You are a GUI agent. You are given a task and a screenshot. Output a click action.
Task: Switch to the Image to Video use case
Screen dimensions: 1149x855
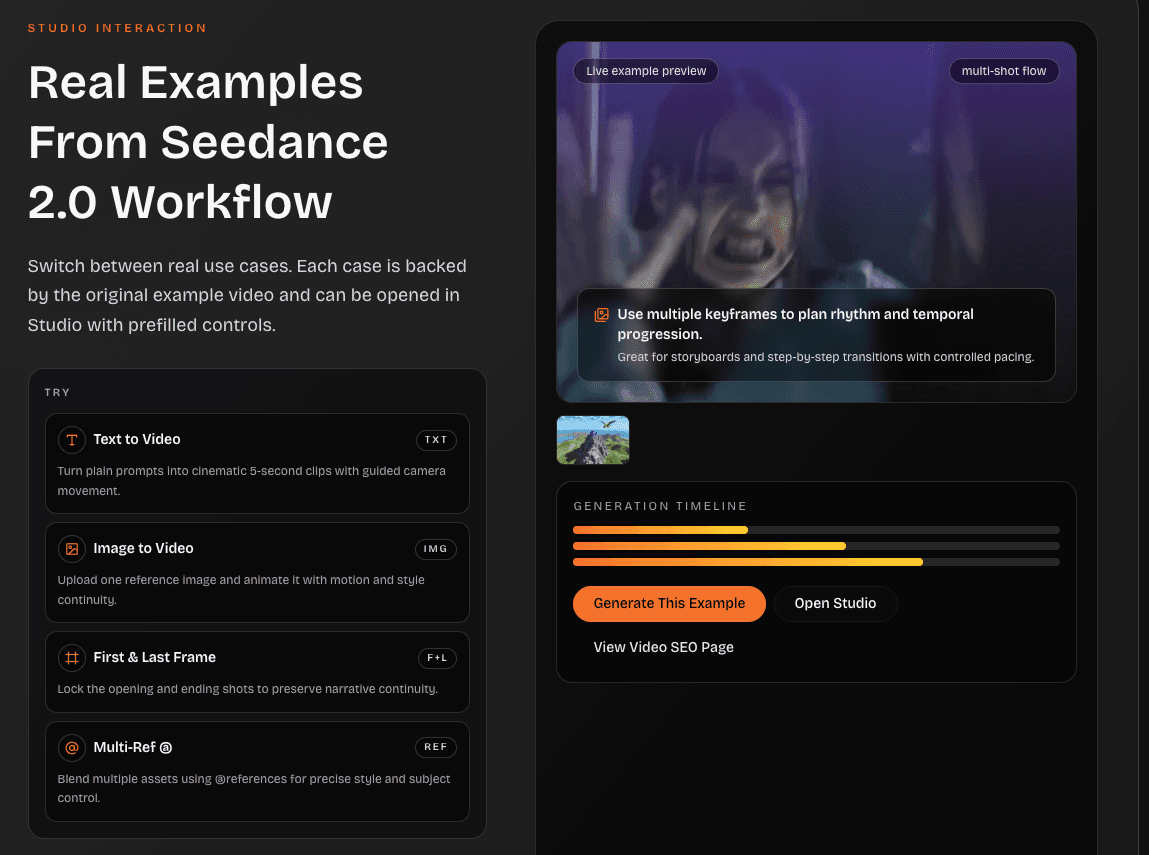[x=257, y=572]
